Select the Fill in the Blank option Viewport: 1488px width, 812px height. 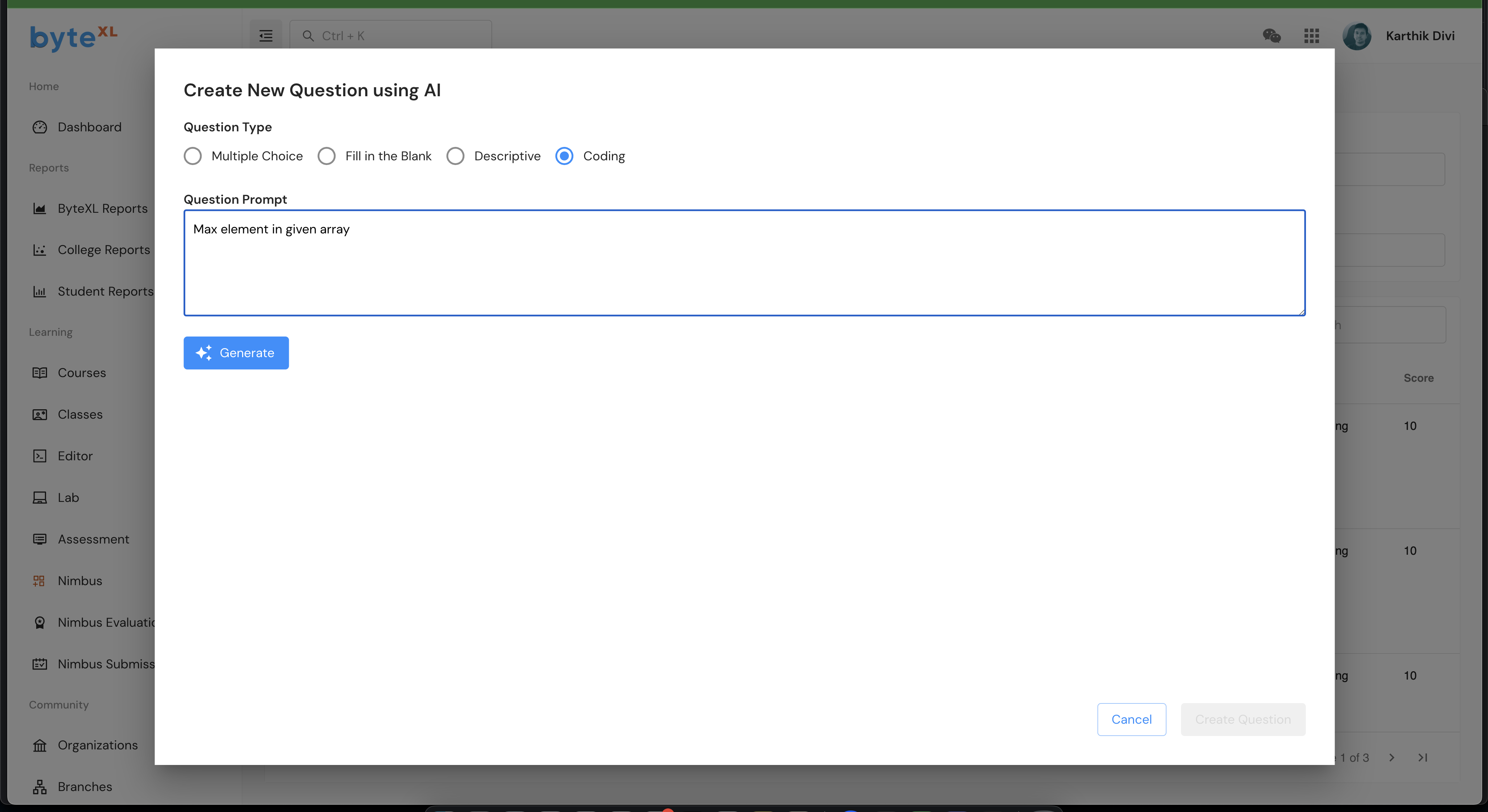[x=326, y=156]
